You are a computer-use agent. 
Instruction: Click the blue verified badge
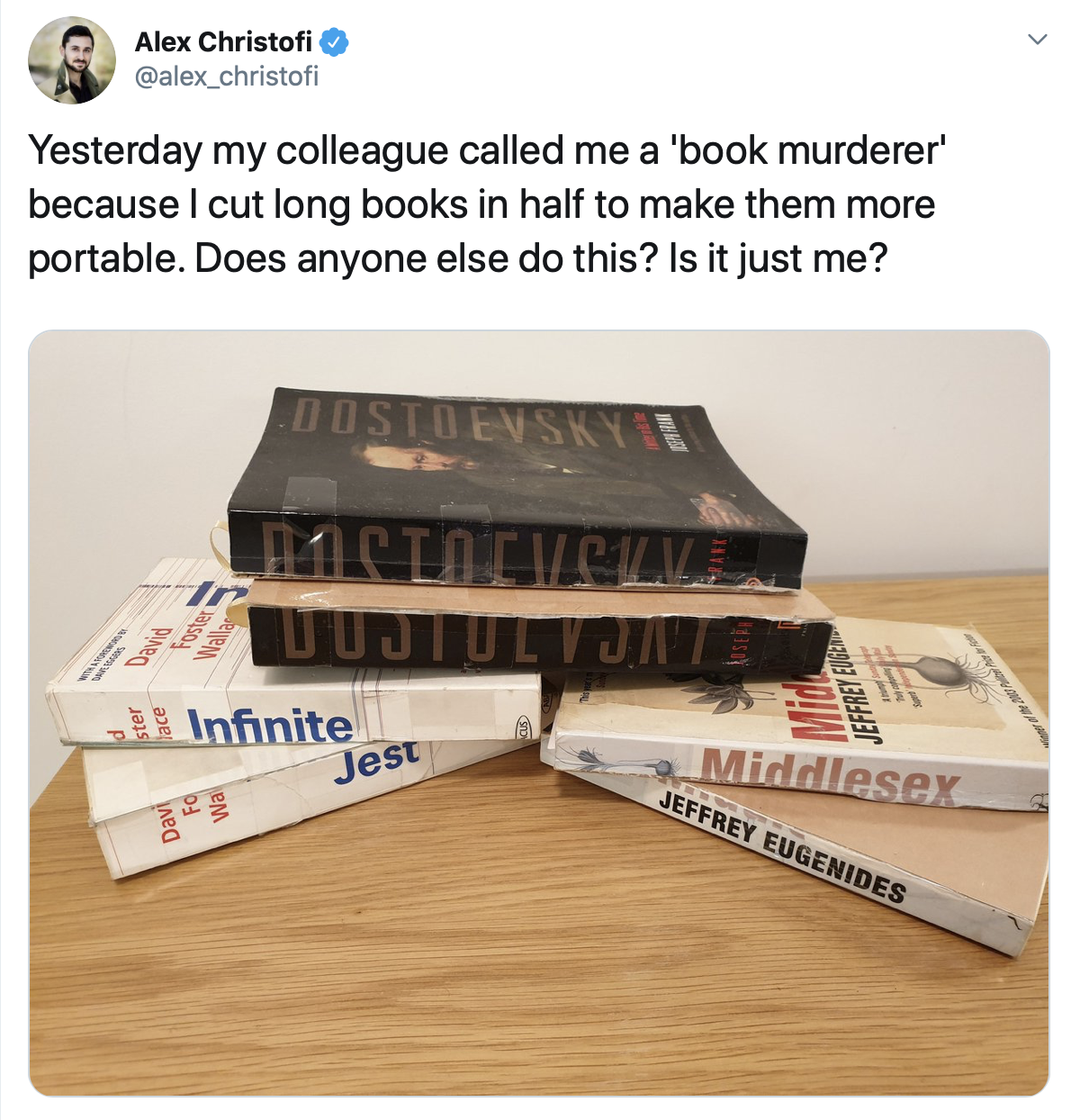click(x=335, y=42)
